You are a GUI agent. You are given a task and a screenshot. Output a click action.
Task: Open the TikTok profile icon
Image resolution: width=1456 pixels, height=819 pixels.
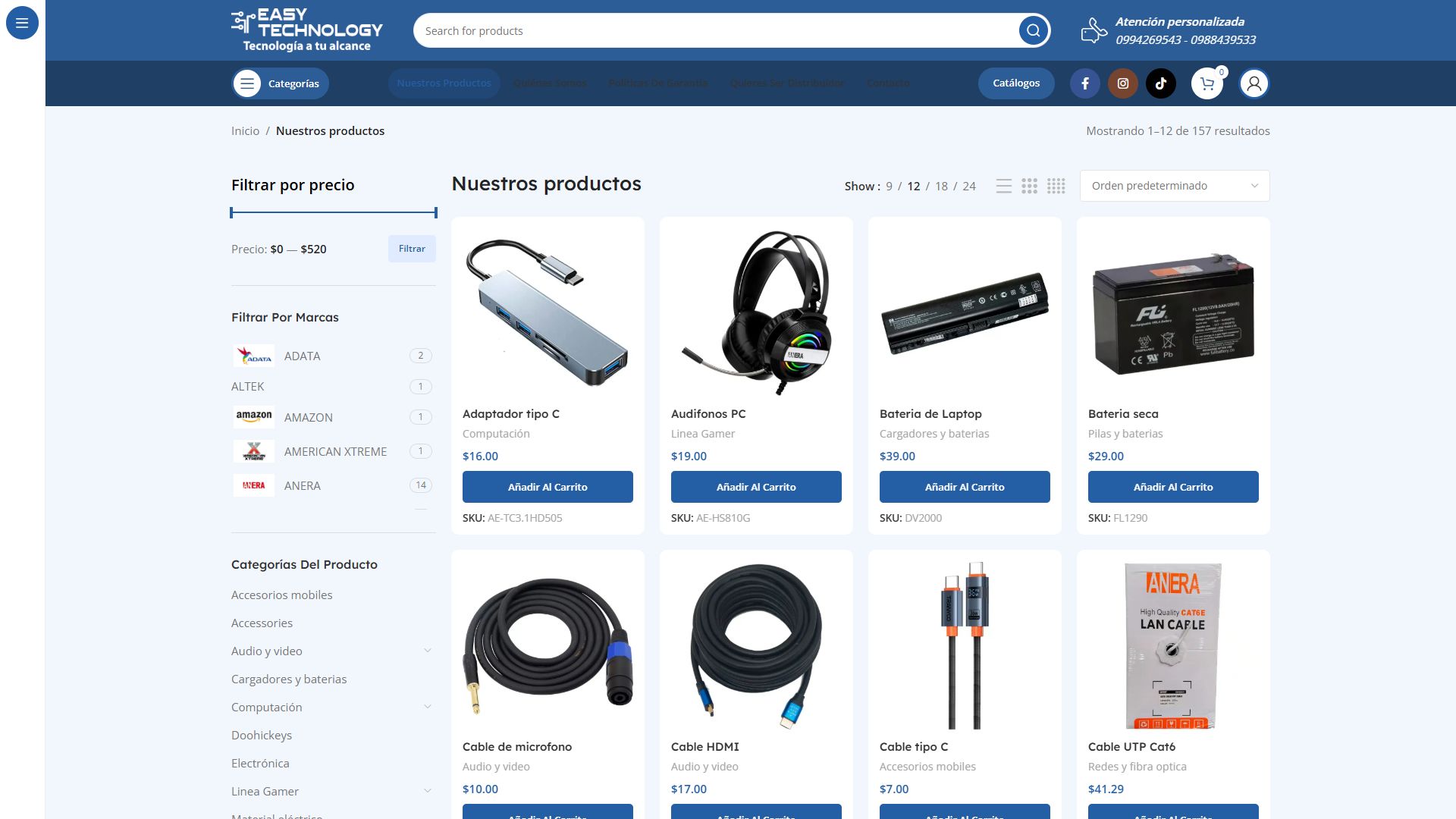click(x=1161, y=83)
